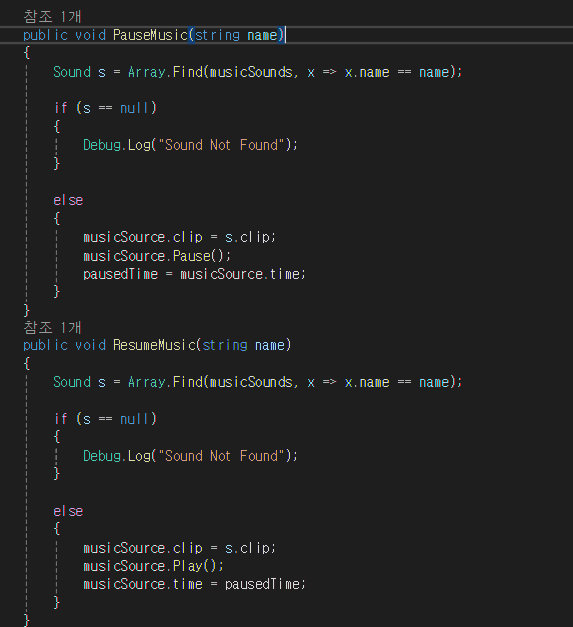Click "musicSource.time = pausedTime;" line

tap(194, 584)
